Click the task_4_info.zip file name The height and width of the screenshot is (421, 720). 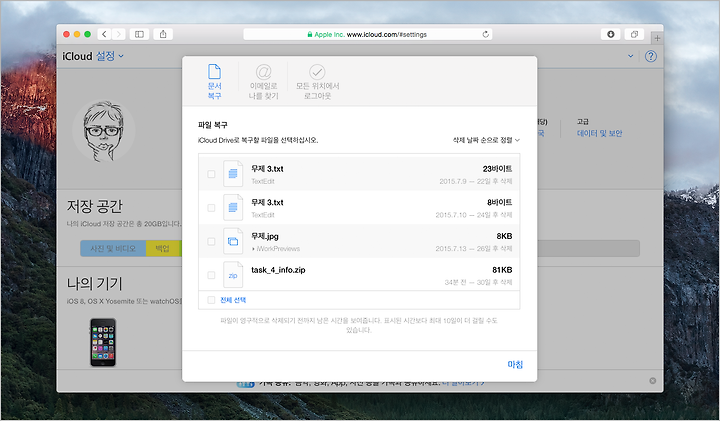coord(278,270)
